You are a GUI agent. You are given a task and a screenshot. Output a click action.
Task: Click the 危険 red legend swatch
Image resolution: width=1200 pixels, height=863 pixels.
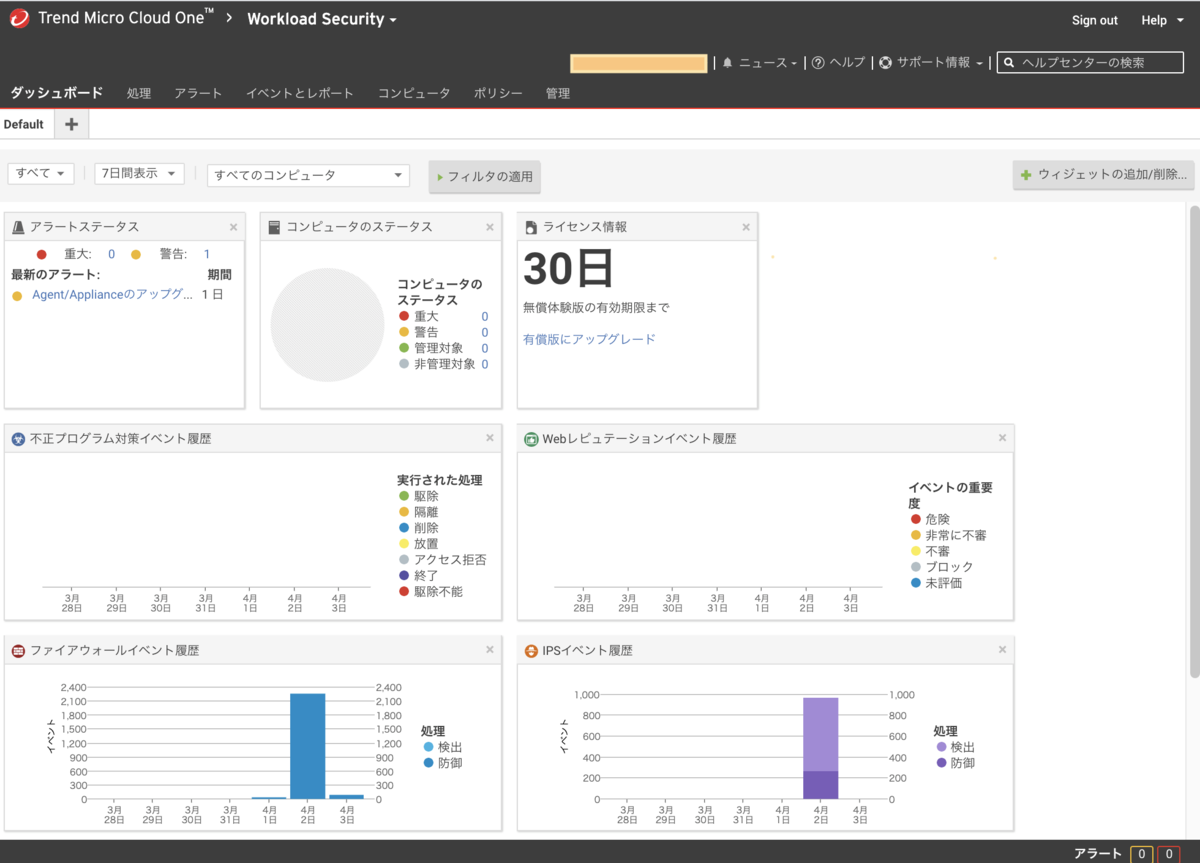click(x=915, y=519)
